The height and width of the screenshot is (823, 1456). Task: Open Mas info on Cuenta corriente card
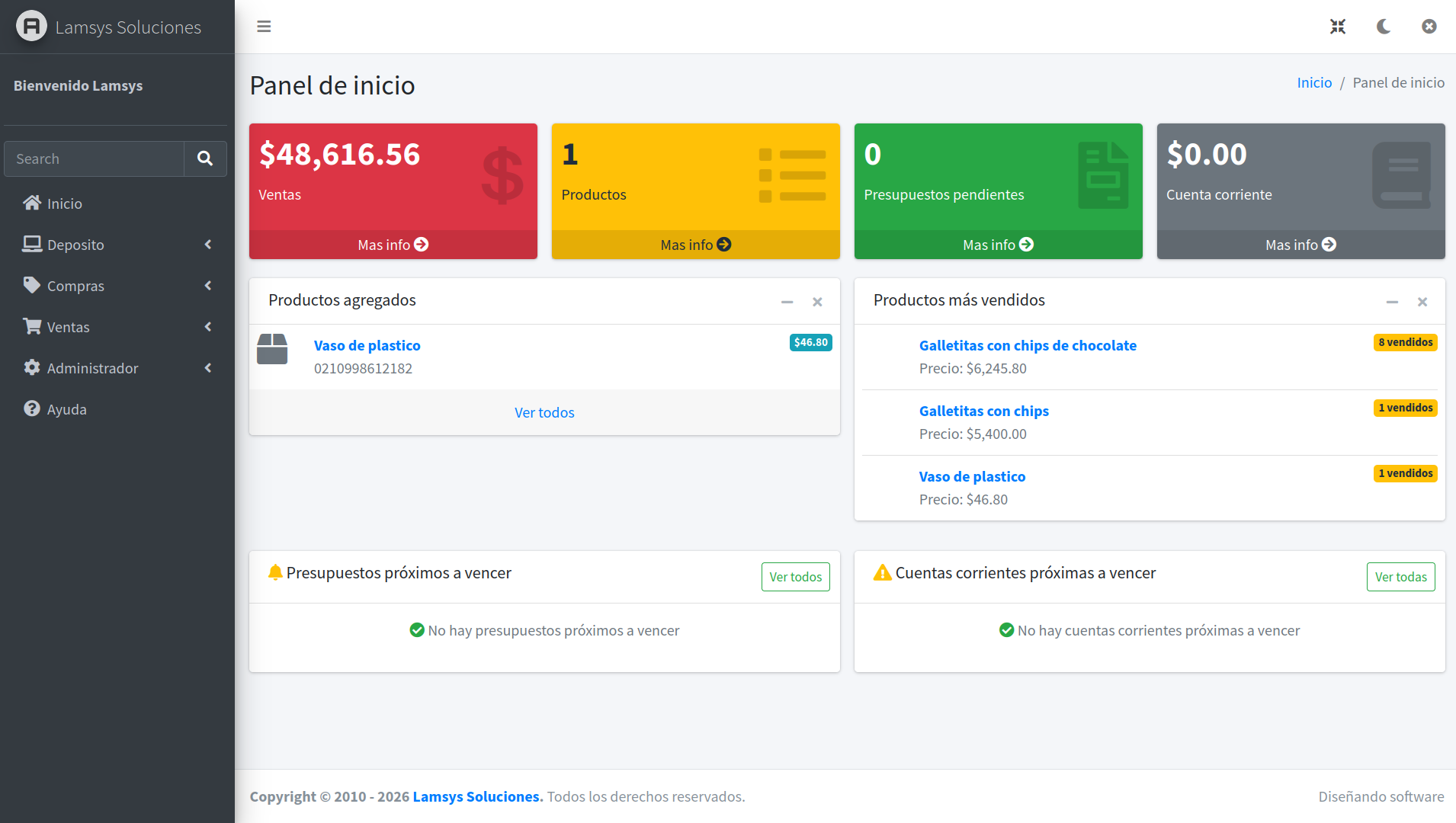pyautogui.click(x=1301, y=245)
